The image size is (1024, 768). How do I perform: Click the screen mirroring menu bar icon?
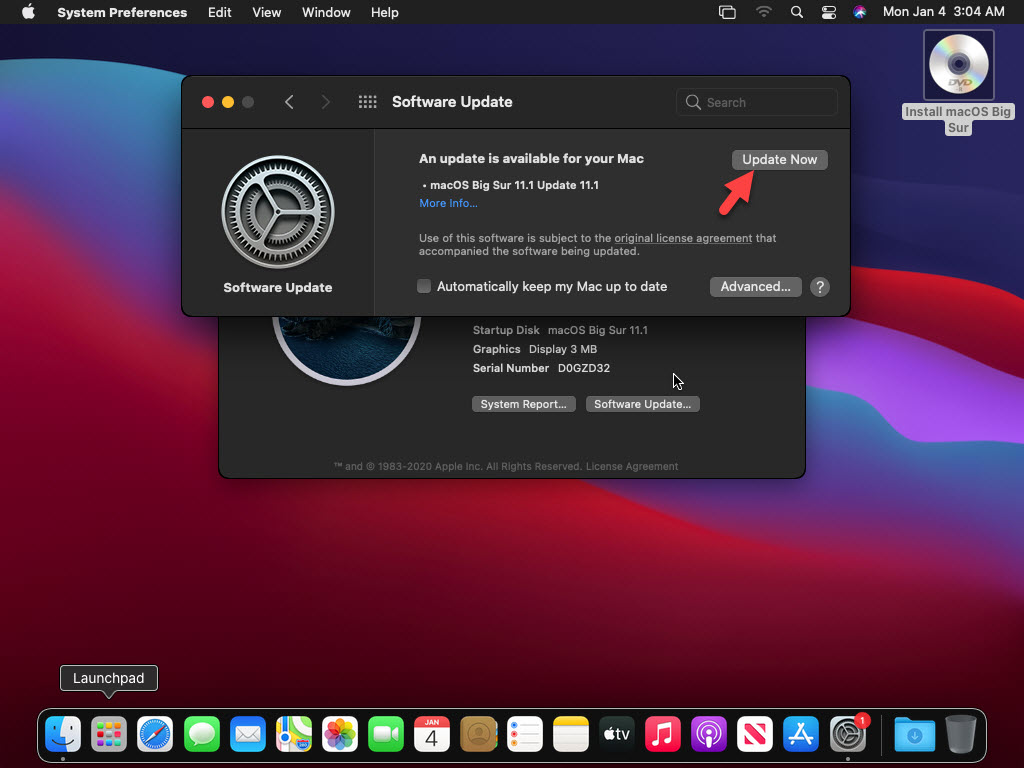tap(727, 12)
